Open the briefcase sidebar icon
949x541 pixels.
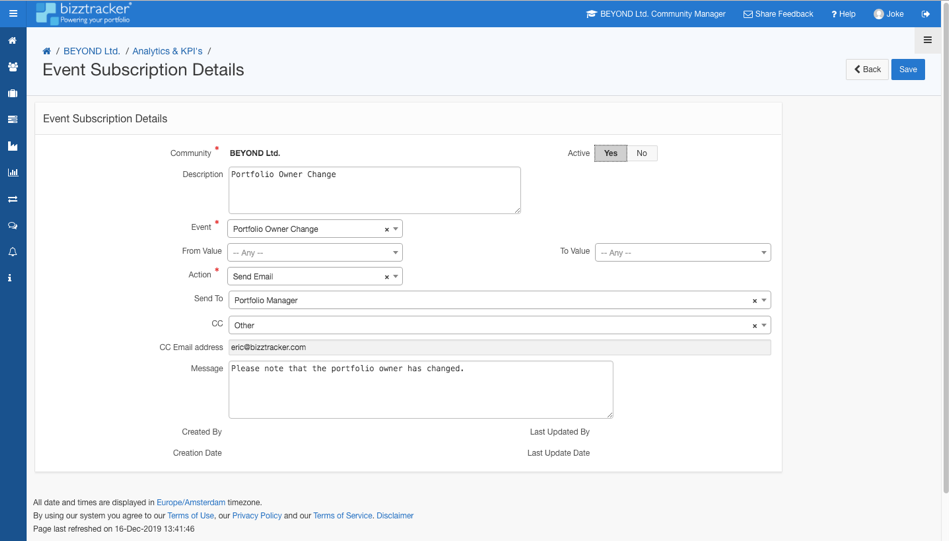pyautogui.click(x=12, y=93)
